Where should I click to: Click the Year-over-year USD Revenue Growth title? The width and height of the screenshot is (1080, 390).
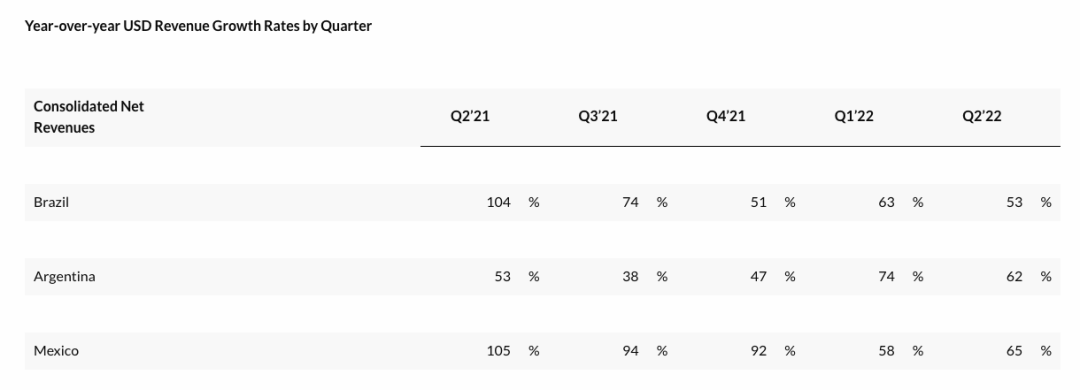[x=198, y=26]
